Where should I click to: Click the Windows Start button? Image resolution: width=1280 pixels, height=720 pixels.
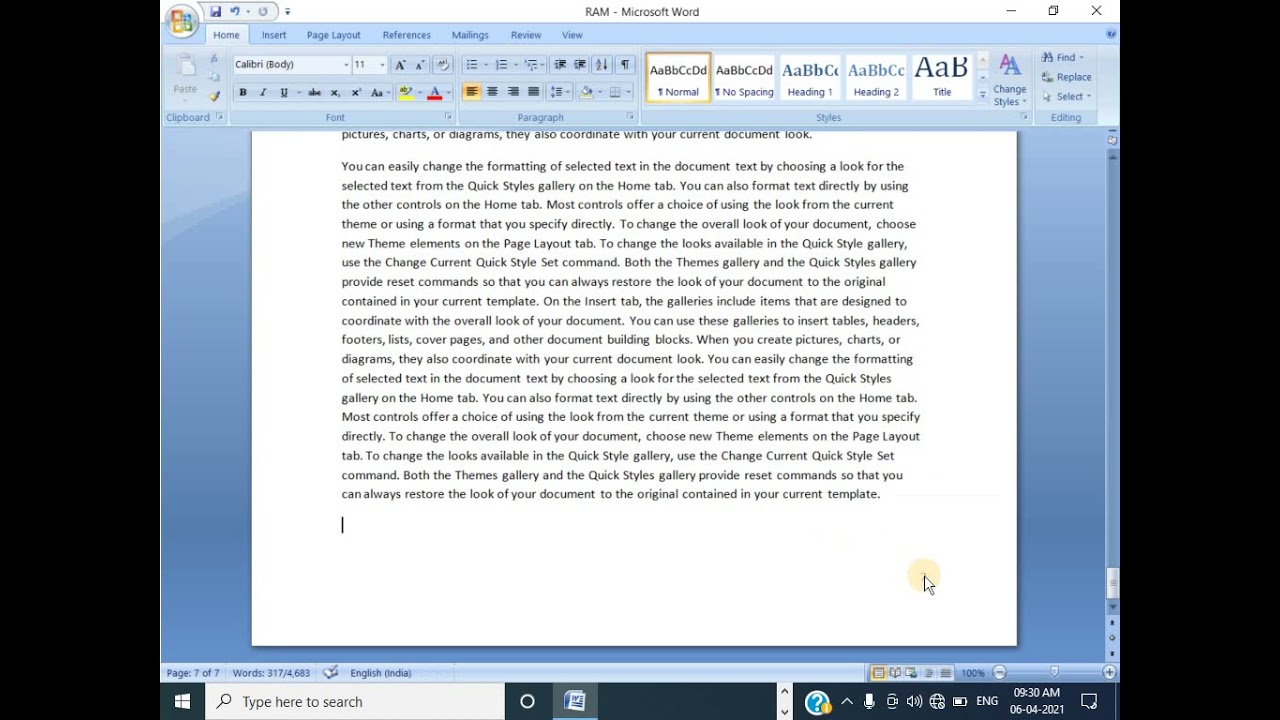pos(182,702)
